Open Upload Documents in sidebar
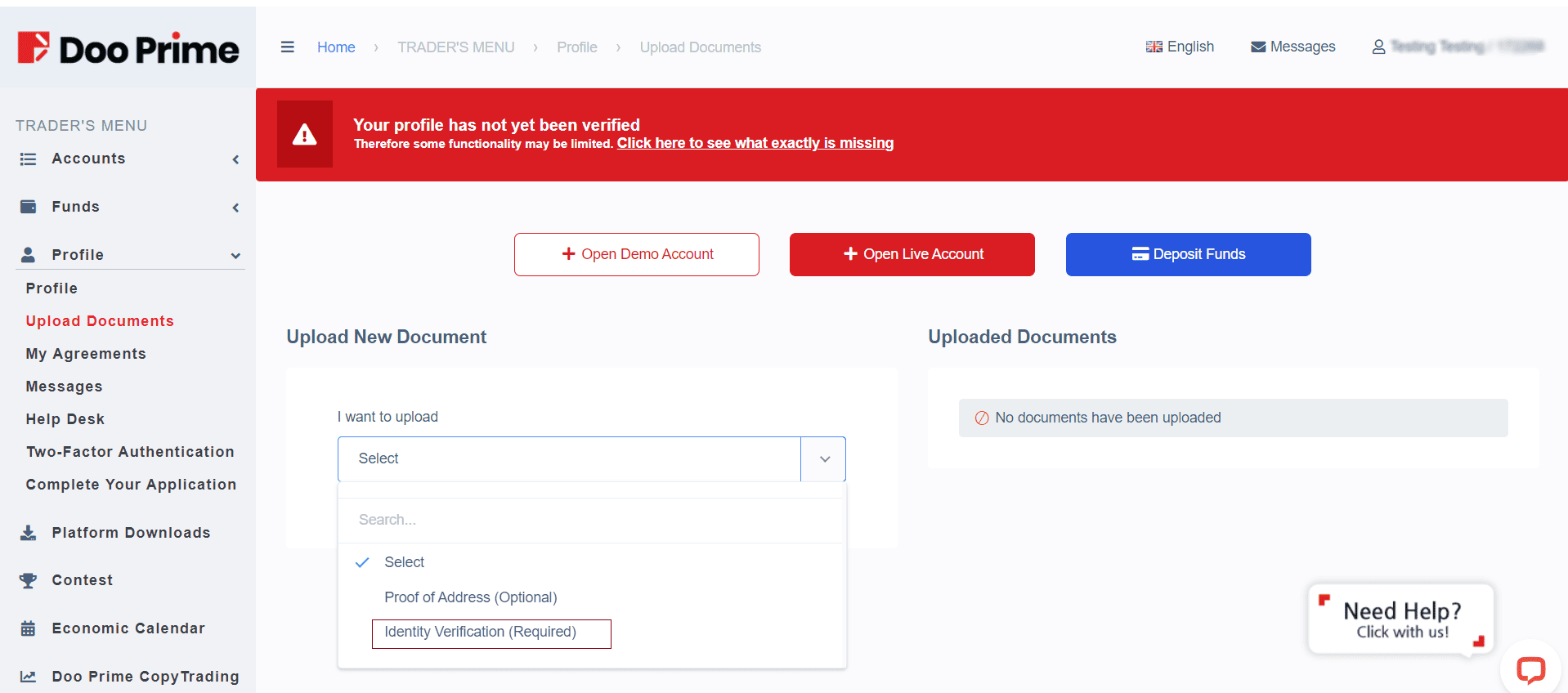The image size is (1568, 693). (x=100, y=321)
